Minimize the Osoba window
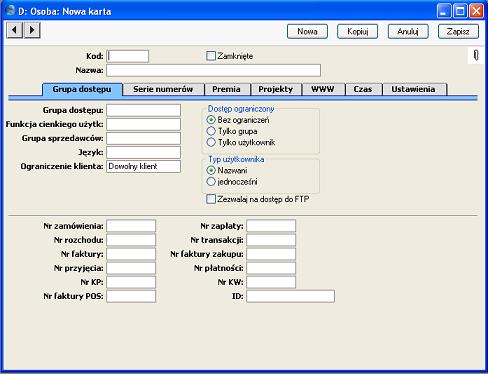 444,11
